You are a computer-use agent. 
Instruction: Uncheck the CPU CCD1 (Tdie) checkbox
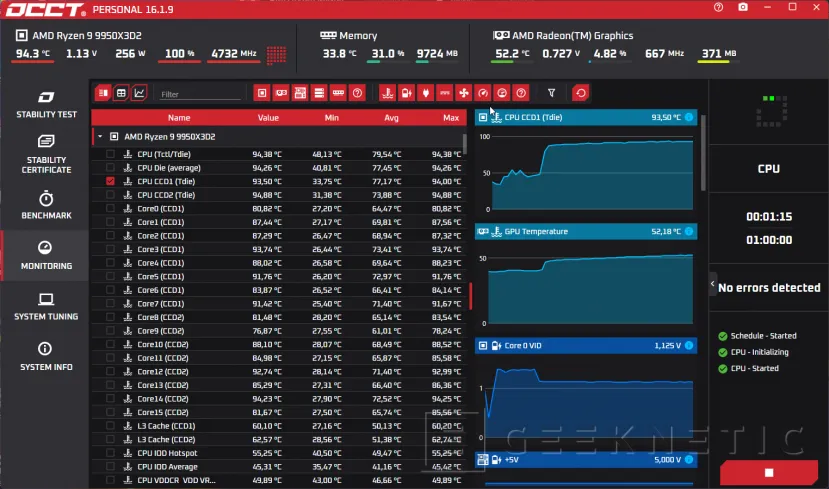coord(110,181)
